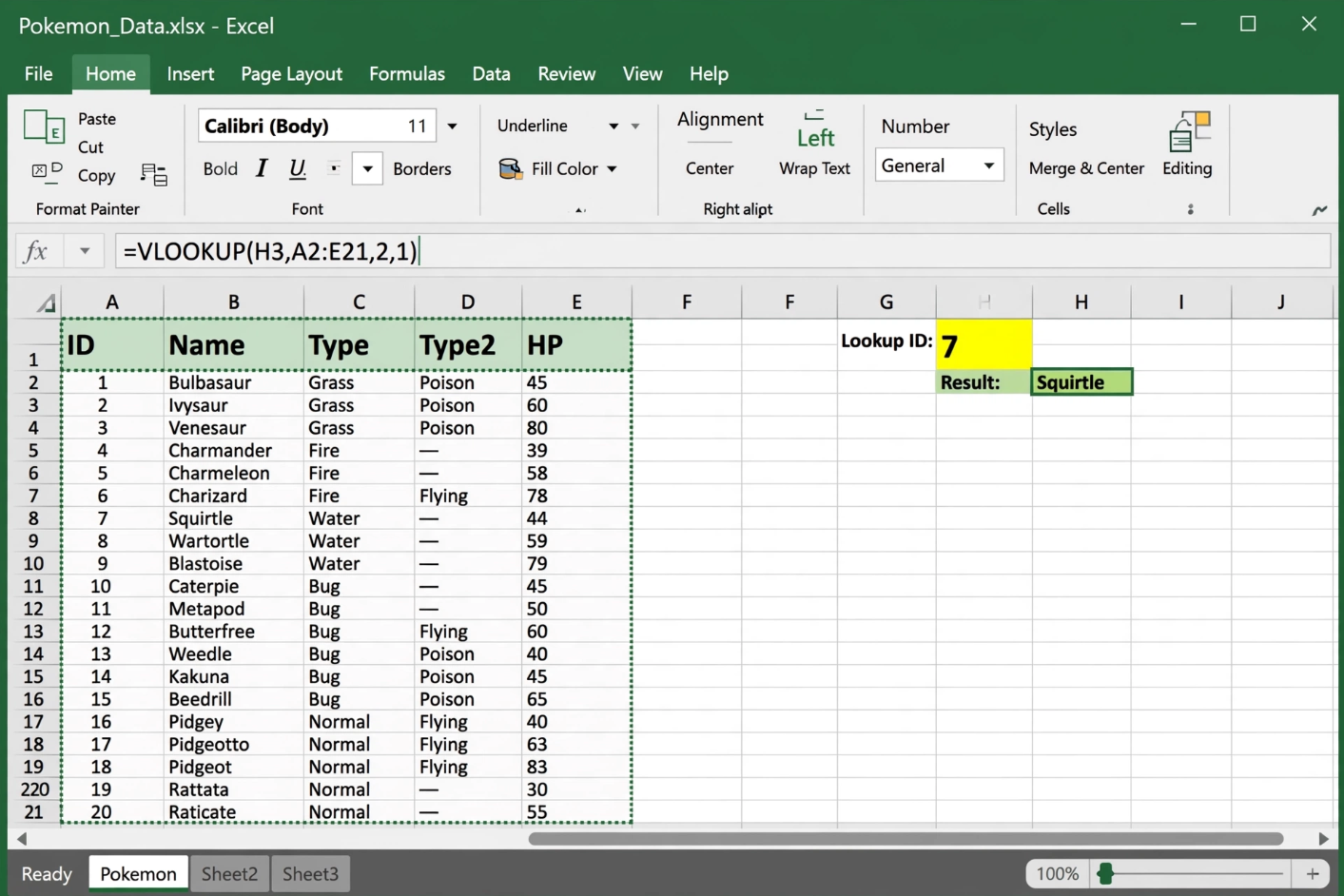This screenshot has width=1344, height=896.
Task: Click the Copy icon beside Copy label
Action: pos(47,171)
